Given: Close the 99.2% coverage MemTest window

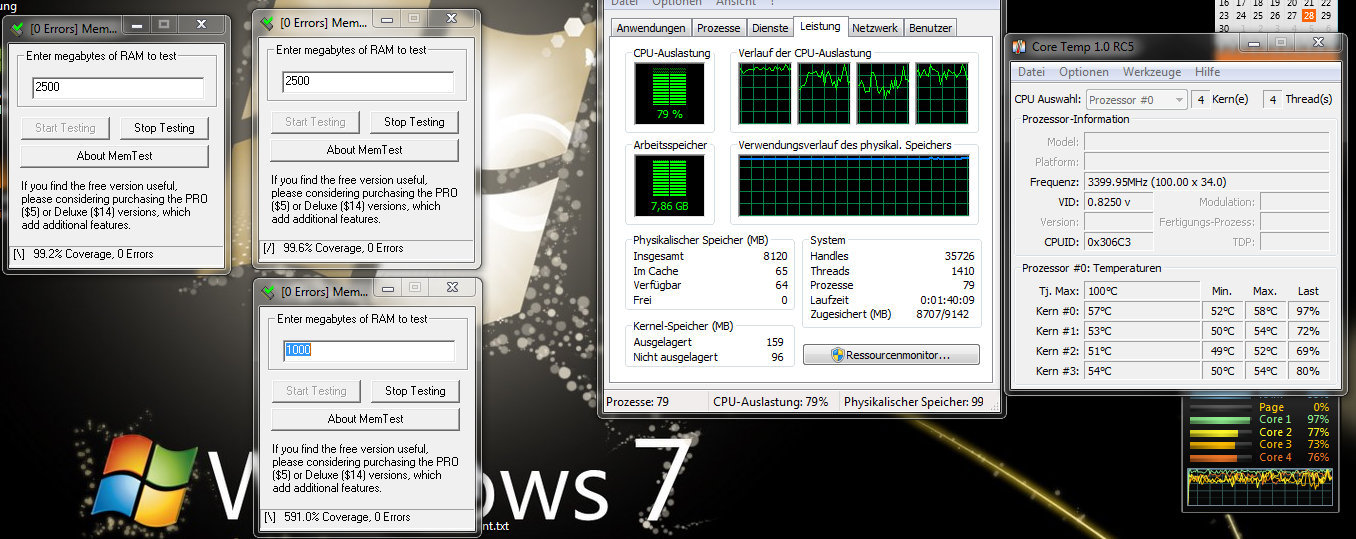Looking at the screenshot, I should [x=203, y=23].
